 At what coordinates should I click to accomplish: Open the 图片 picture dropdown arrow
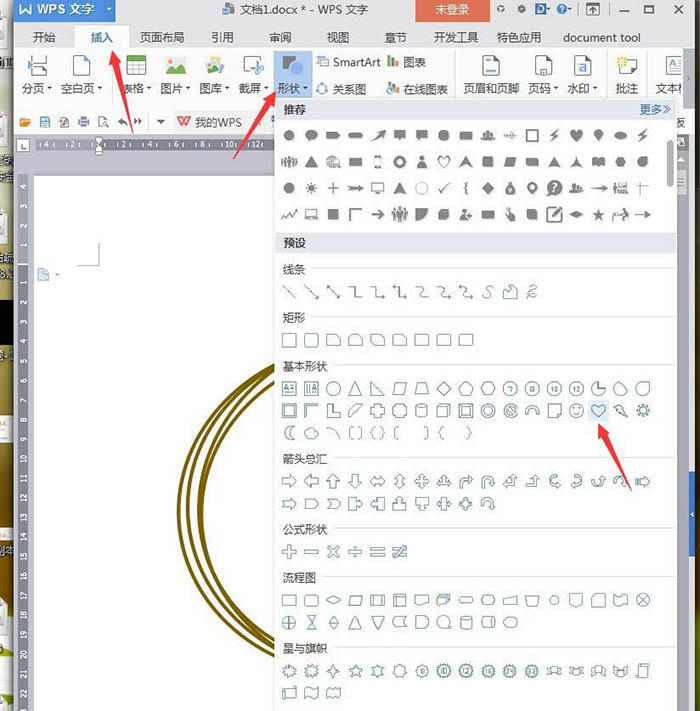(x=188, y=89)
